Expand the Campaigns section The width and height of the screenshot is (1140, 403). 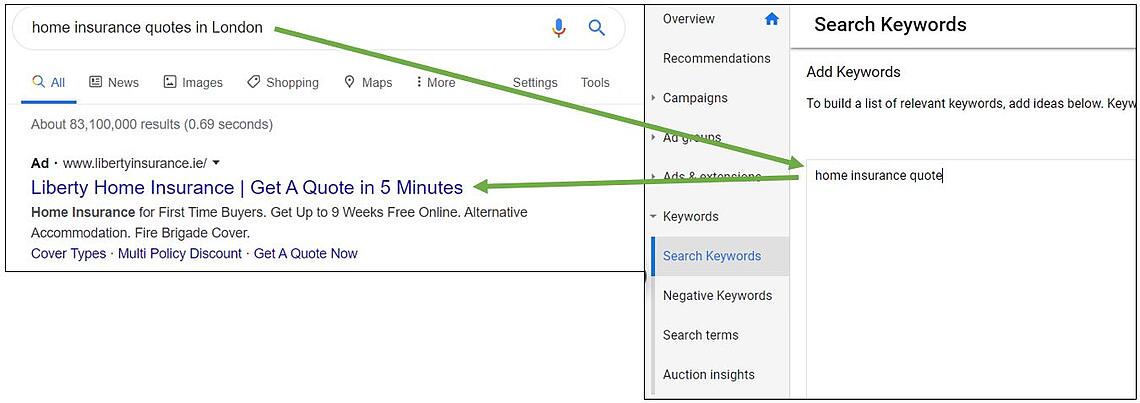point(654,98)
